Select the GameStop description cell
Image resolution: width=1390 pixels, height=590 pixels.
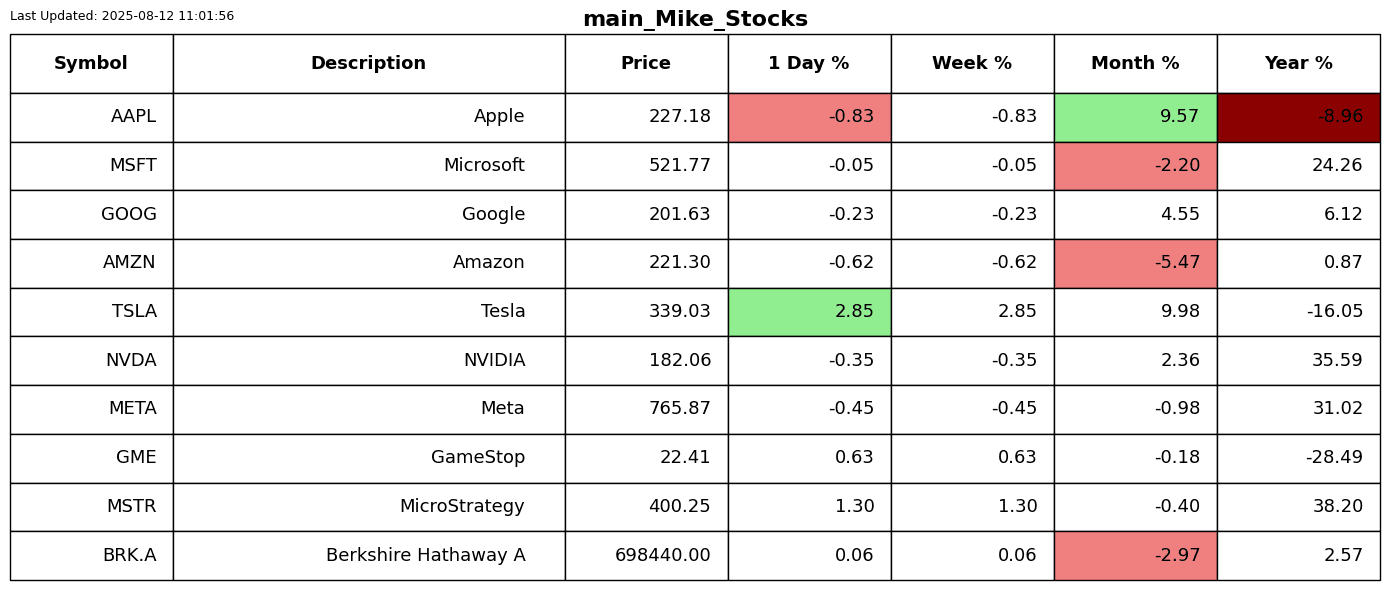click(368, 458)
